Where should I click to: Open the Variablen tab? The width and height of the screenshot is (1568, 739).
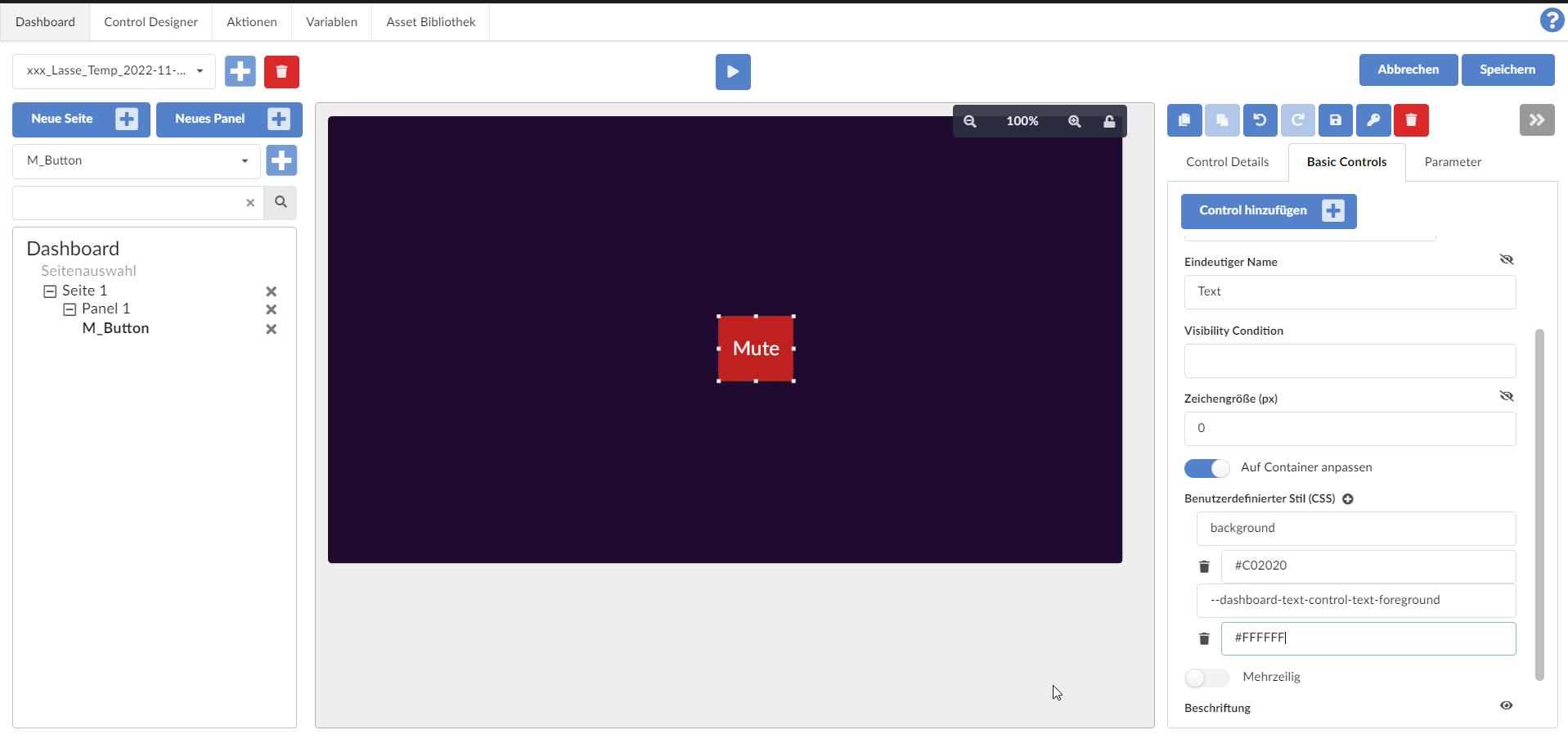331,22
